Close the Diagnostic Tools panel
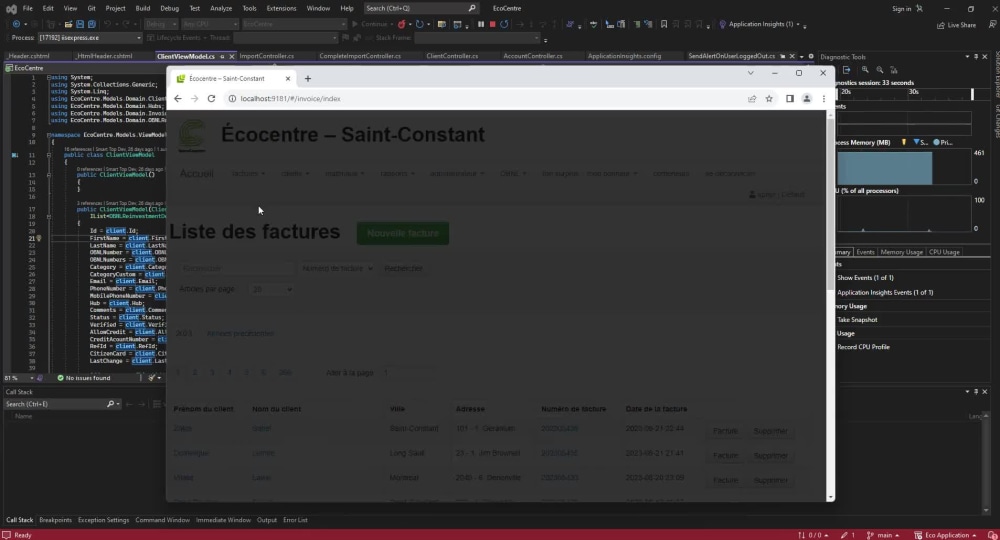The height and width of the screenshot is (540, 1000). pyautogui.click(x=985, y=57)
